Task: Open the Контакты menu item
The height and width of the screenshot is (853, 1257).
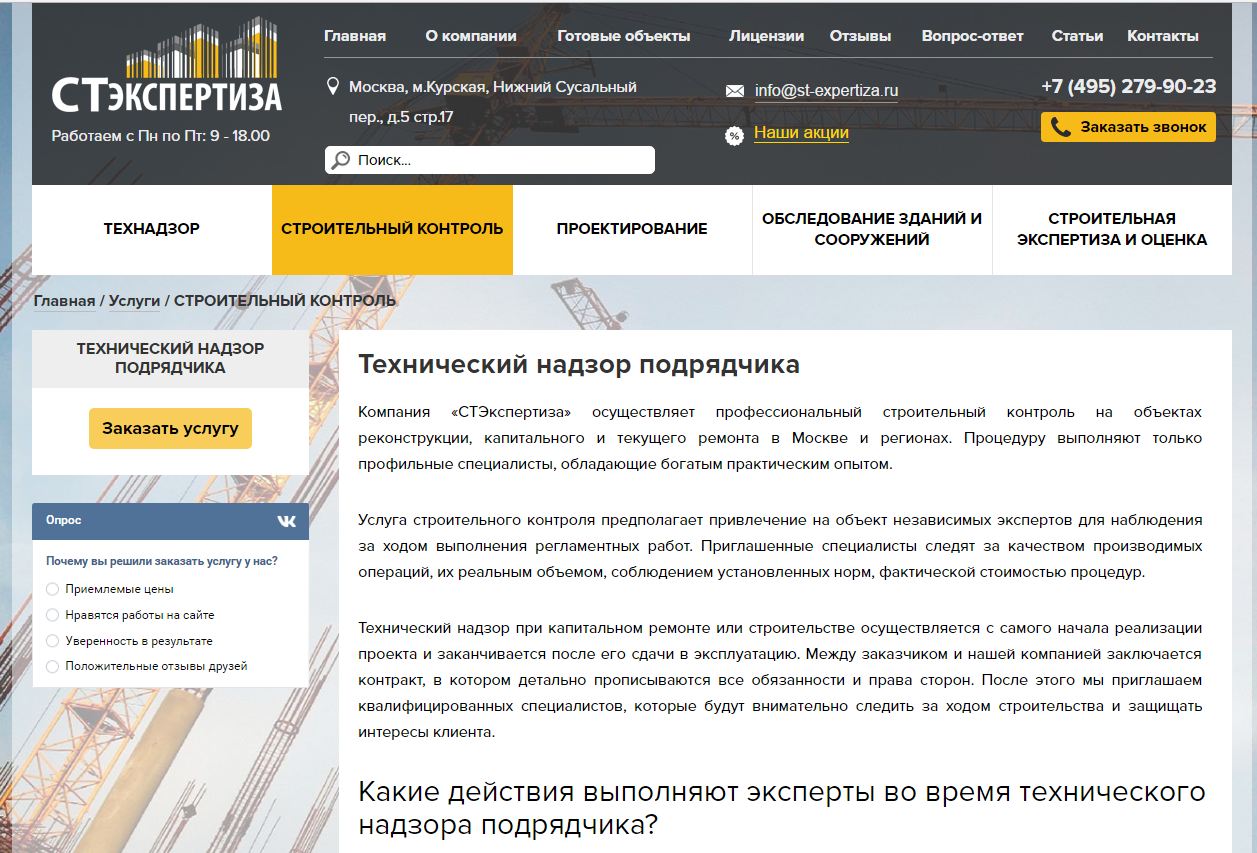Action: (1163, 36)
